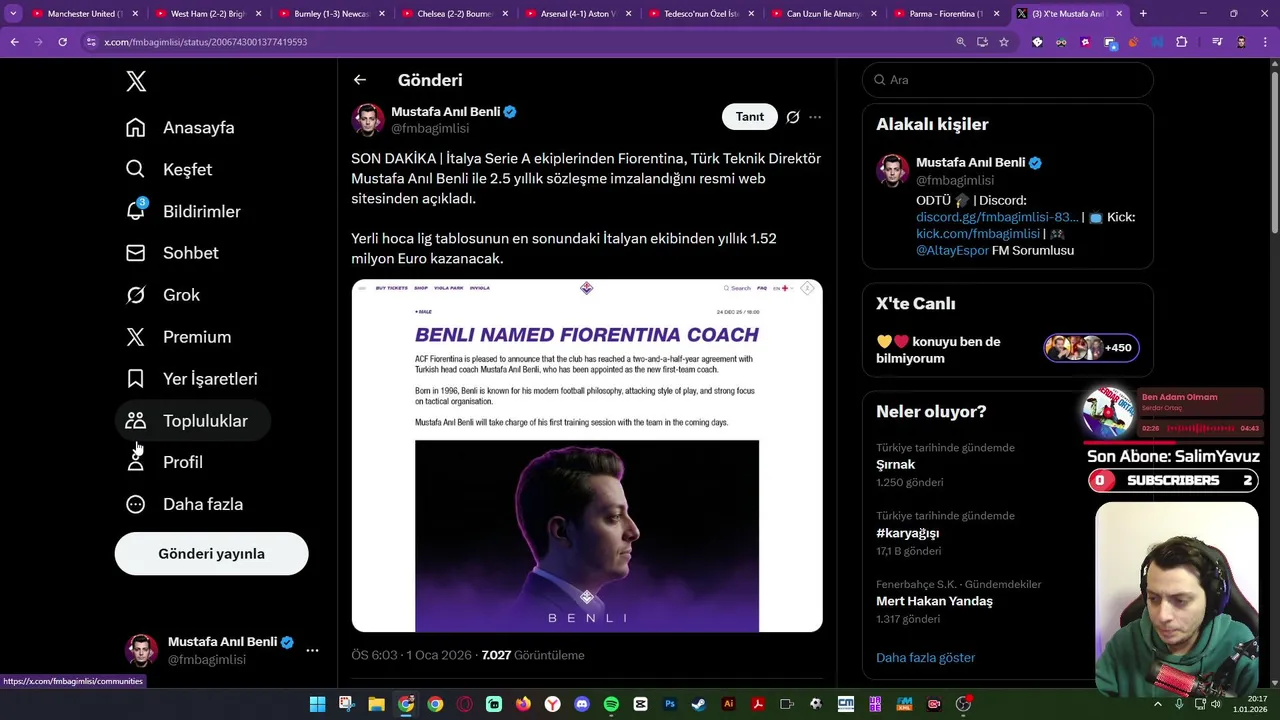The image size is (1280, 720).
Task: Switch to Manchester United browser tab
Action: tap(85, 14)
